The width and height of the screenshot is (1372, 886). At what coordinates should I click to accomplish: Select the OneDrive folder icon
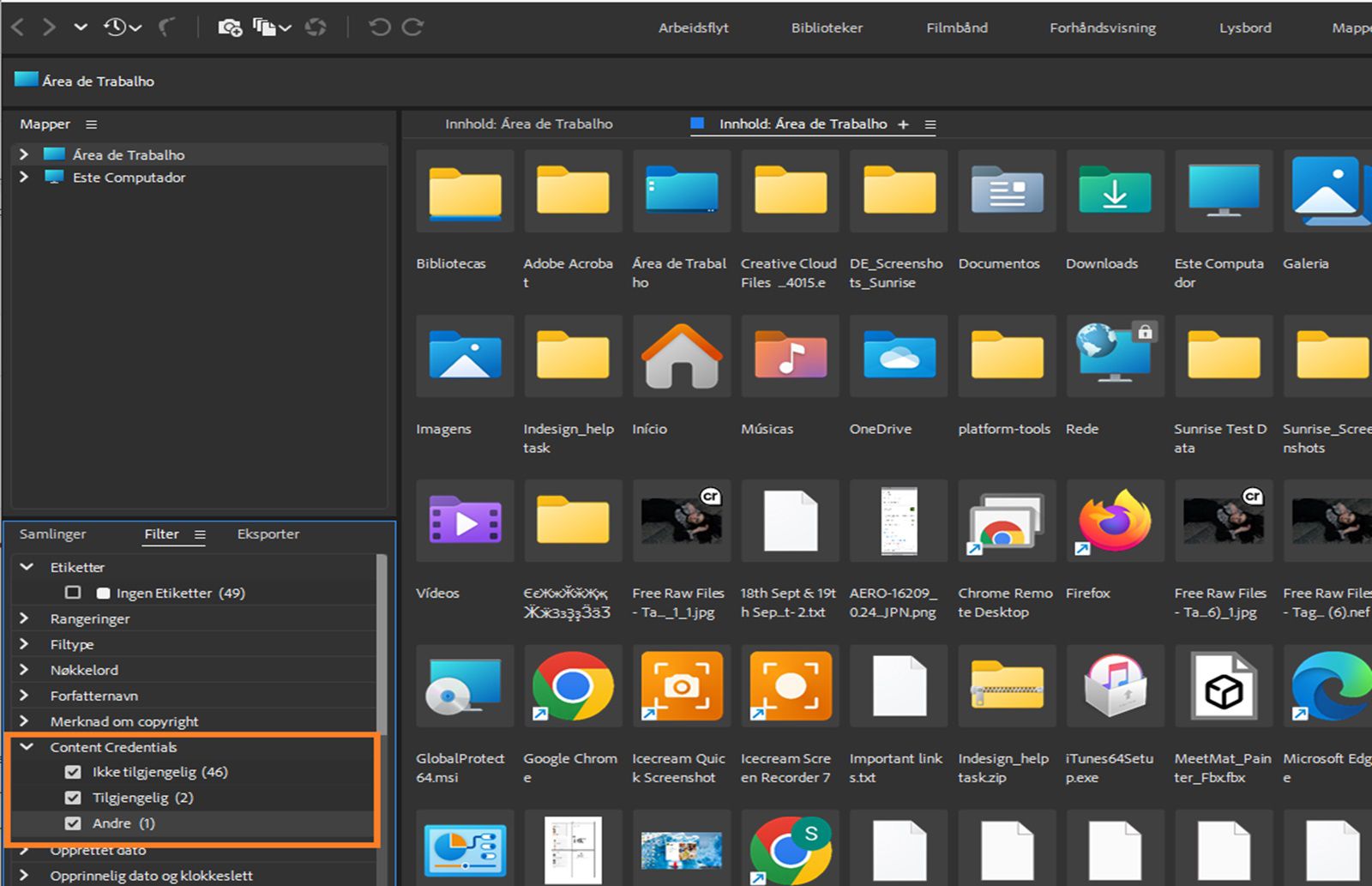pyautogui.click(x=899, y=355)
